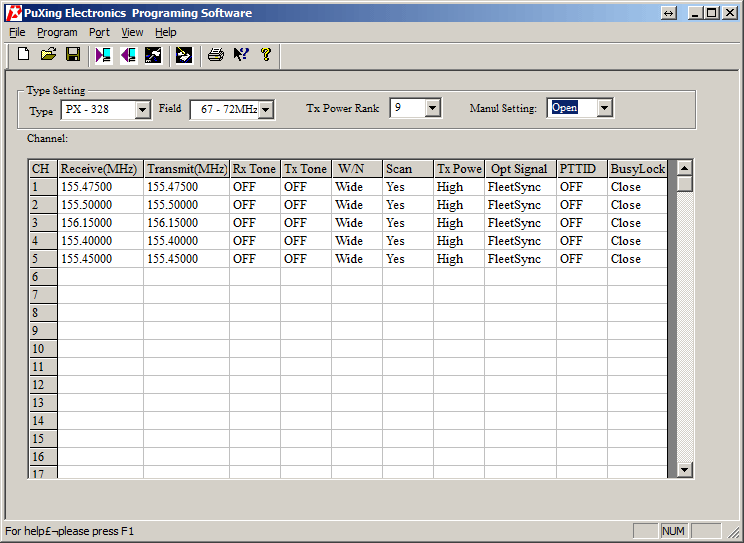Open the Type dropdown showing PX - 328
The height and width of the screenshot is (543, 744).
tap(142, 110)
